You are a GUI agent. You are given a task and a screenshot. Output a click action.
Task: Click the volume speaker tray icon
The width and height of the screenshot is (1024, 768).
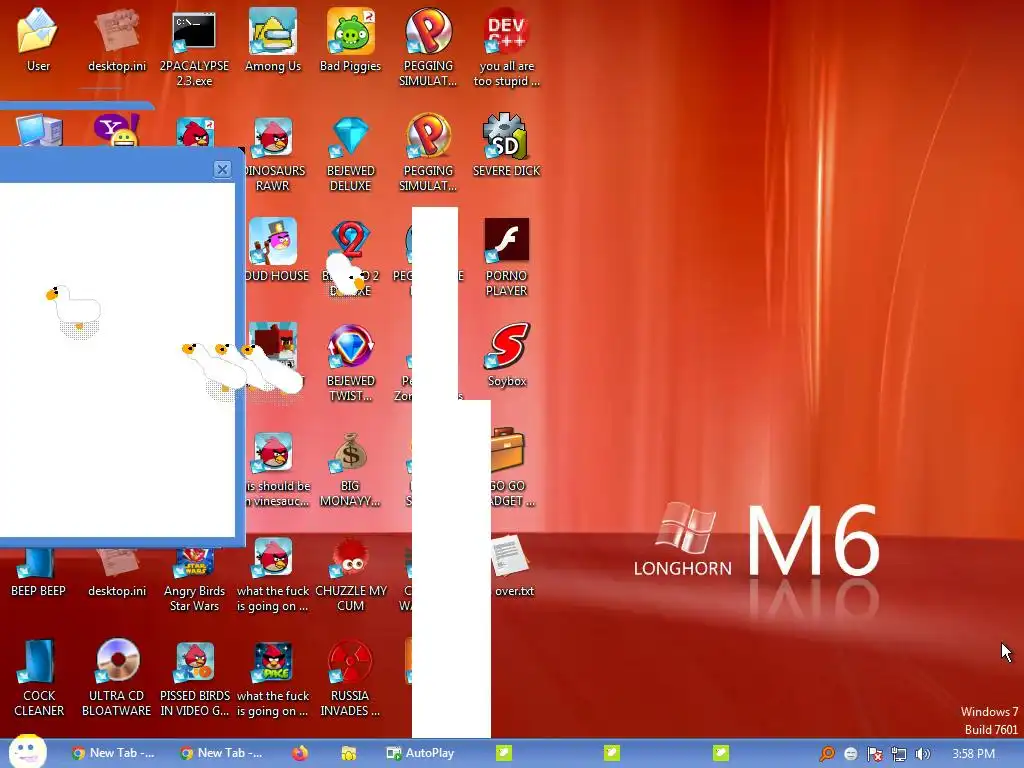click(x=922, y=754)
